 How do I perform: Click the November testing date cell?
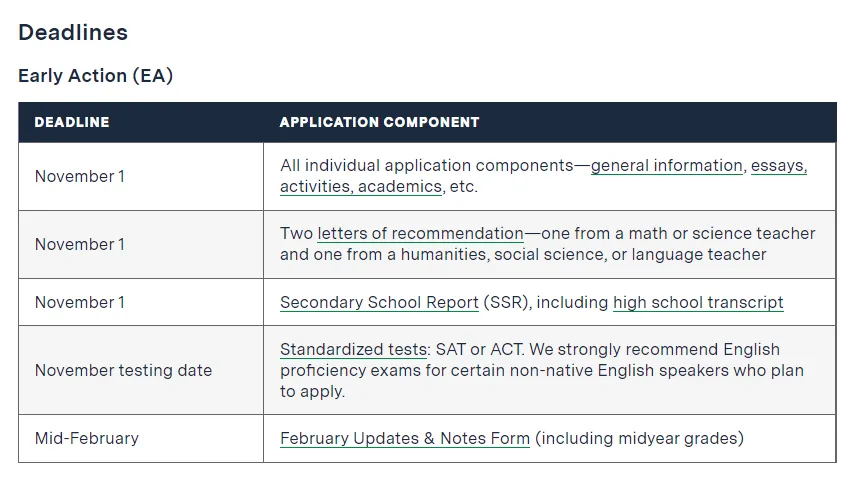pos(123,370)
